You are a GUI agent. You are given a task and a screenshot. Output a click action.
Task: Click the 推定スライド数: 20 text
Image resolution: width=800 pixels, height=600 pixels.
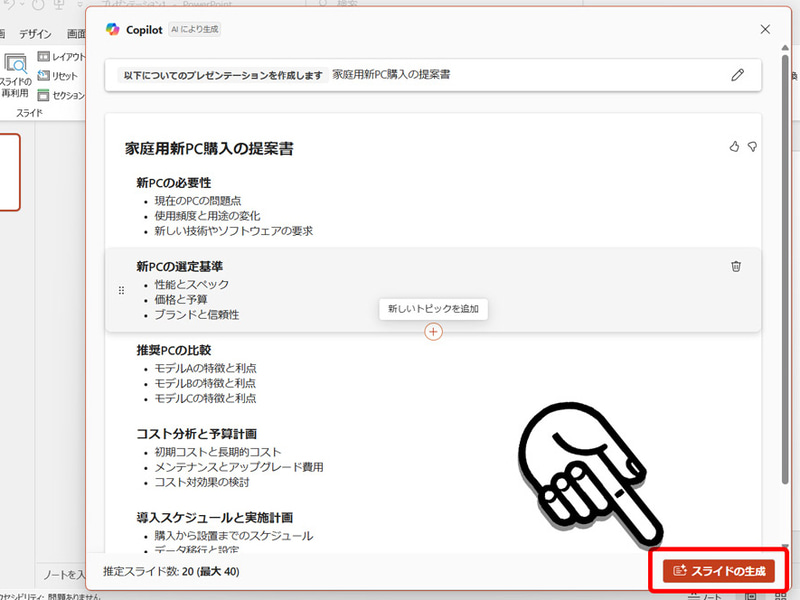pos(148,571)
